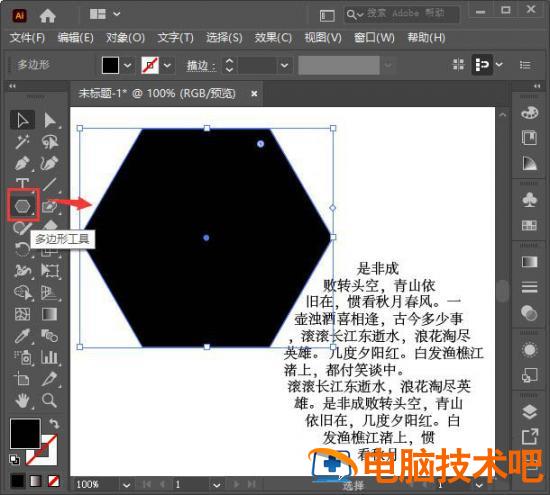Swap fill and stroke arrow
Image resolution: width=550 pixels, height=495 pixels.
pos(54,423)
